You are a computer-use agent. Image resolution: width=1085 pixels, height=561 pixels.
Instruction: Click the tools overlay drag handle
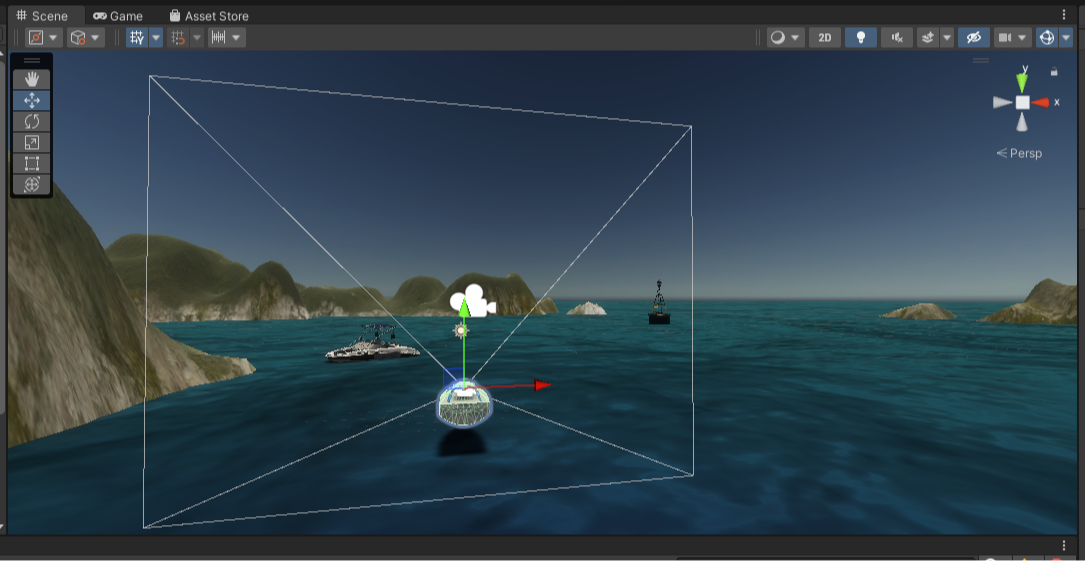tap(32, 61)
